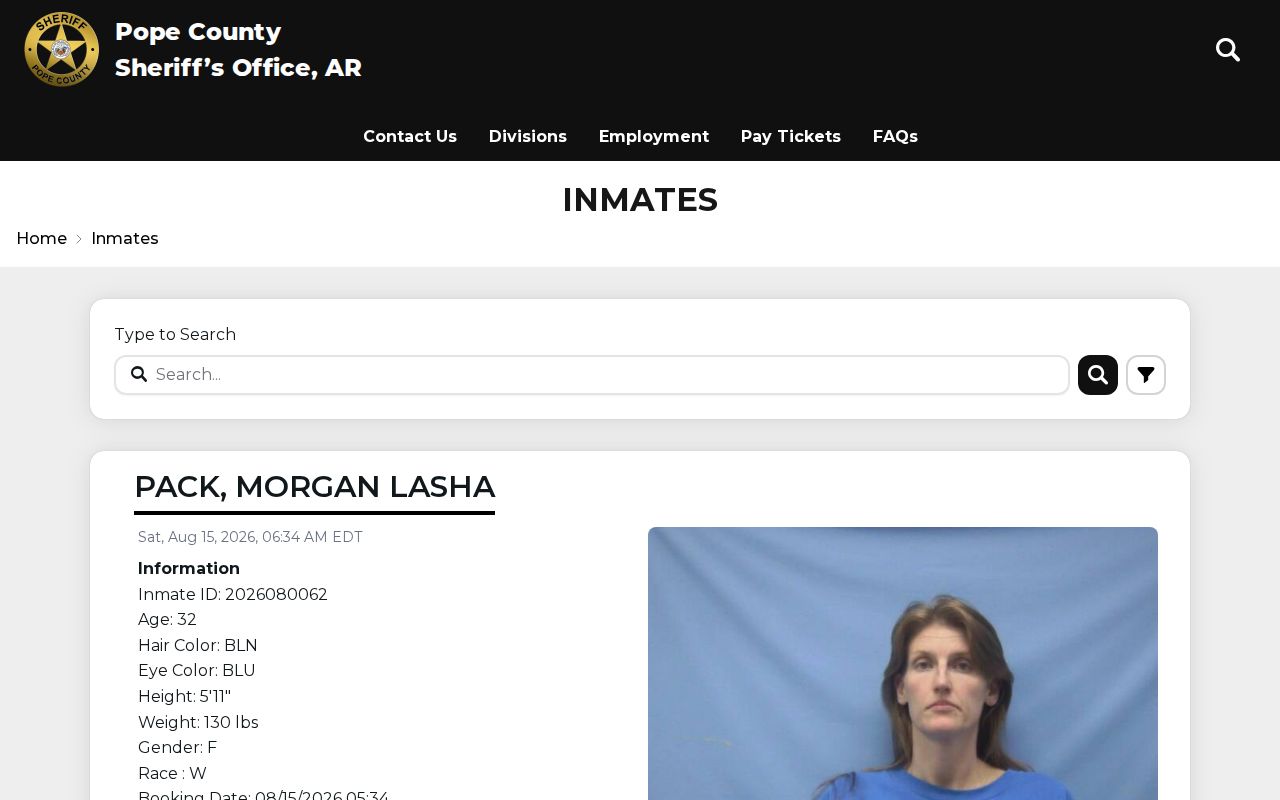The width and height of the screenshot is (1280, 800).
Task: Click the Pope County Sheriff badge logo
Action: click(62, 49)
